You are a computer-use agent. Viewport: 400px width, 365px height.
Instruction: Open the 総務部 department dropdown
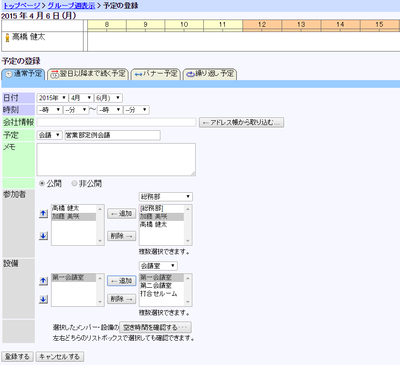(166, 197)
